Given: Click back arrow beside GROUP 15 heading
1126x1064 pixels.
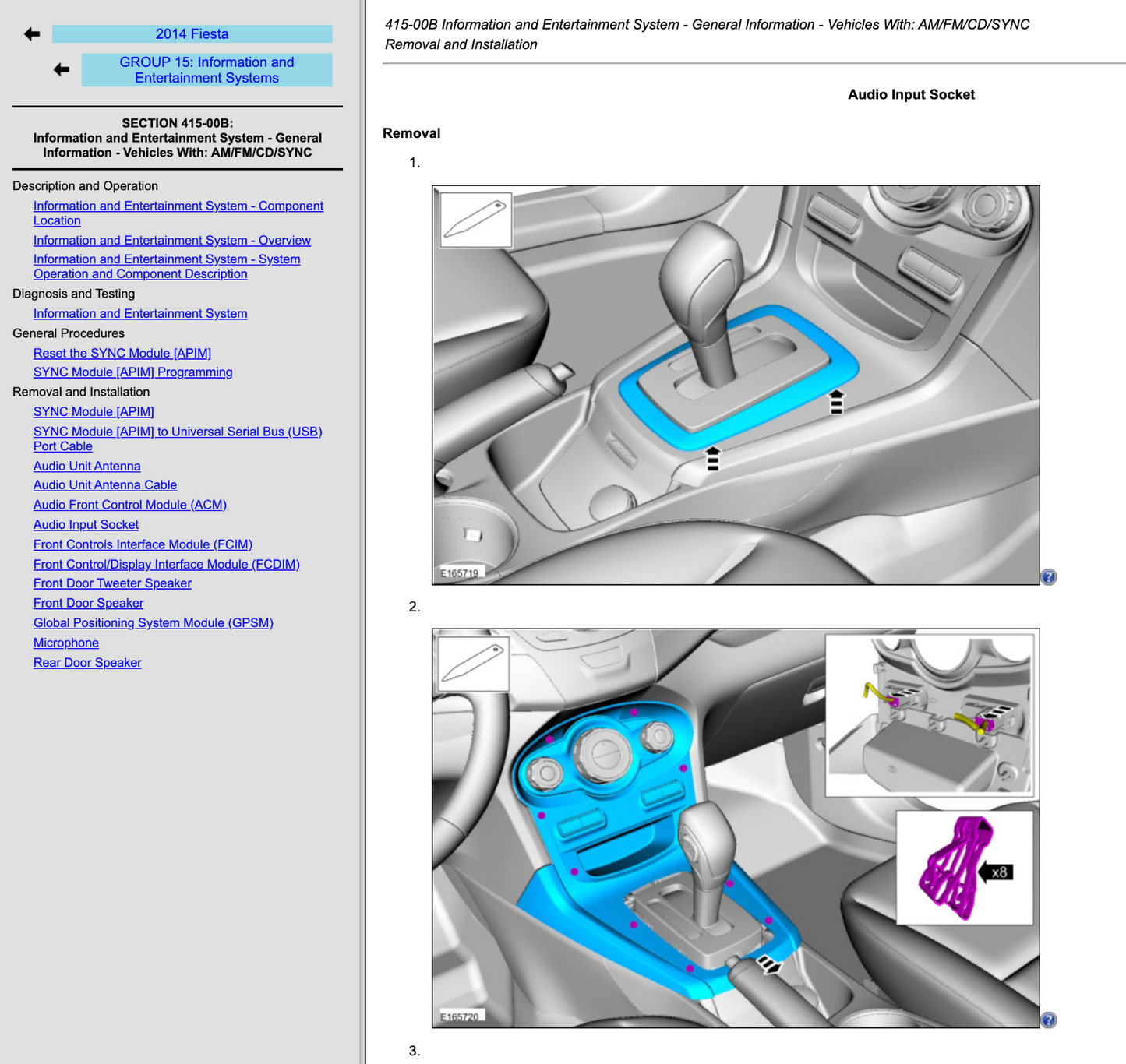Looking at the screenshot, I should click(62, 70).
